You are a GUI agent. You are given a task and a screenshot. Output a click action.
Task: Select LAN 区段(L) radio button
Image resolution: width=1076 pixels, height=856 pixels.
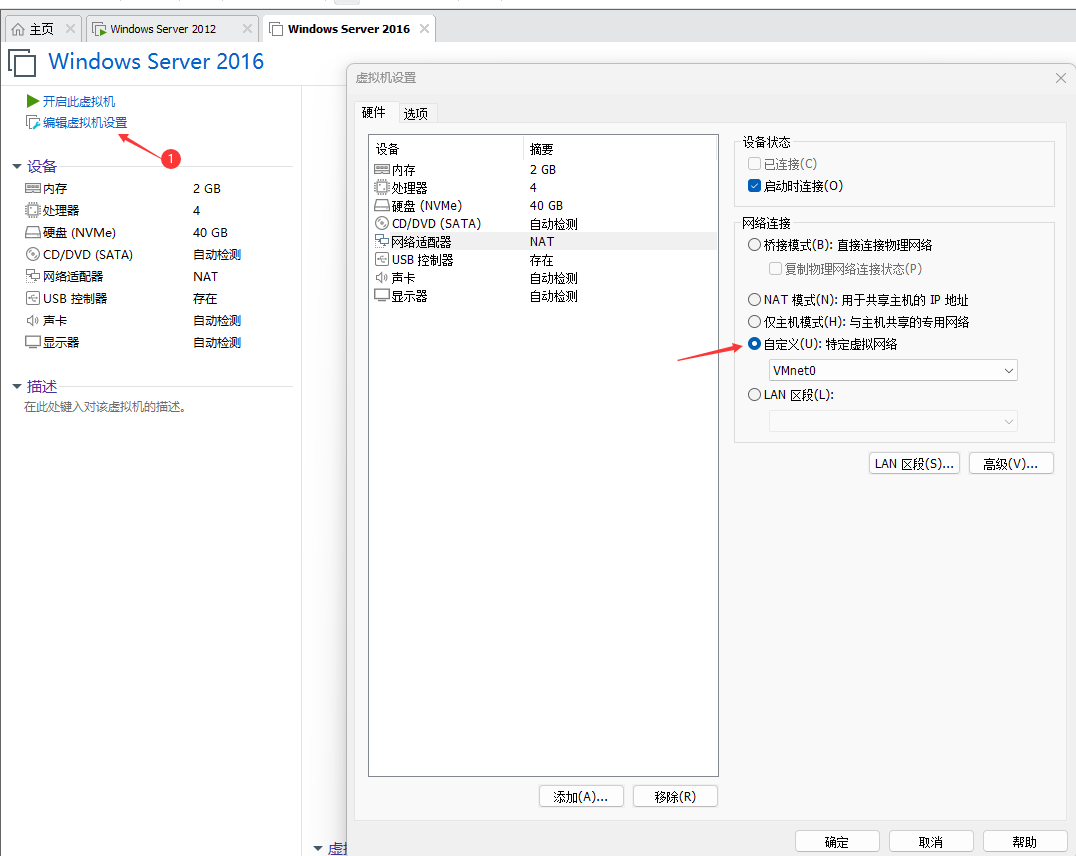coord(754,394)
